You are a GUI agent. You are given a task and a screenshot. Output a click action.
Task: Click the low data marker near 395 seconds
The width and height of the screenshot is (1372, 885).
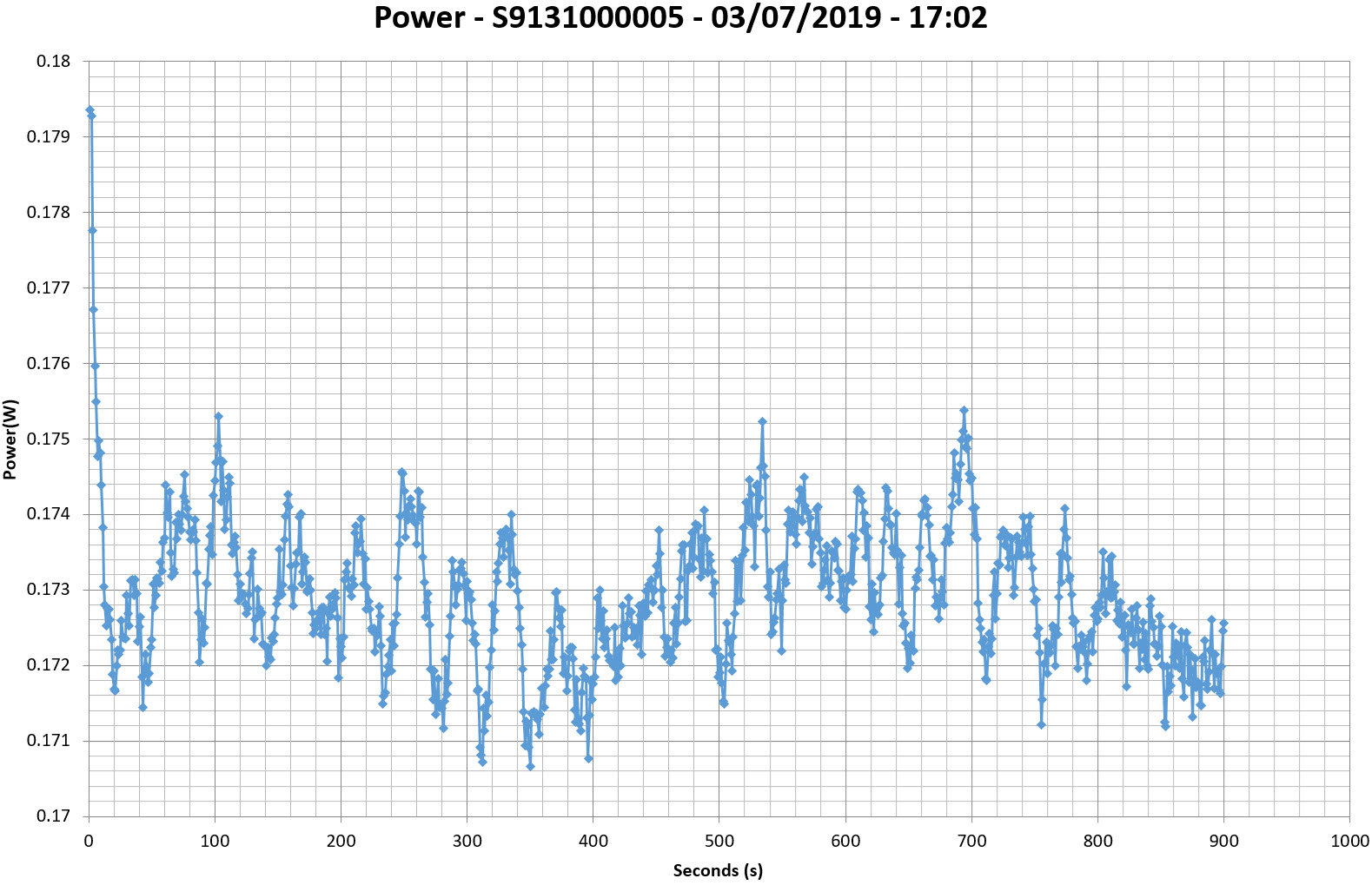[x=588, y=758]
